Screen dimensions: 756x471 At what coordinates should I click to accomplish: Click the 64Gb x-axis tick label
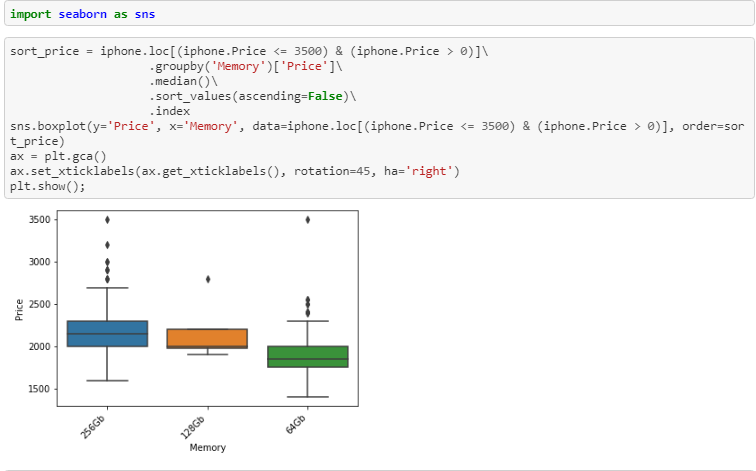pyautogui.click(x=296, y=424)
